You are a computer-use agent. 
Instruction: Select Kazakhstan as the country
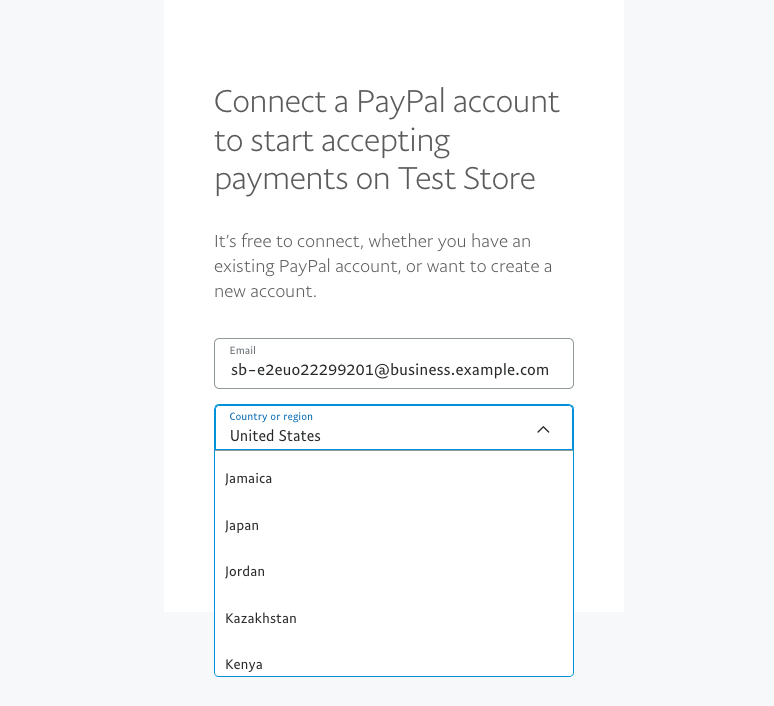(261, 618)
